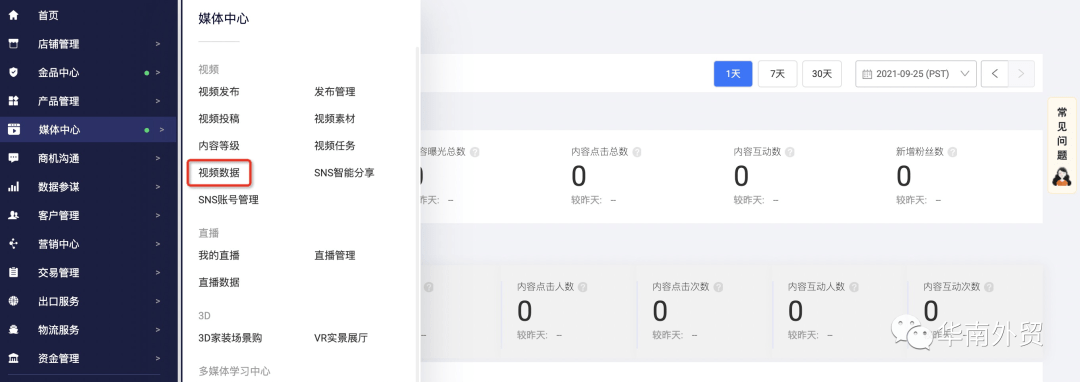Image resolution: width=1080 pixels, height=382 pixels.
Task: Select the 1天 time range
Action: point(733,74)
